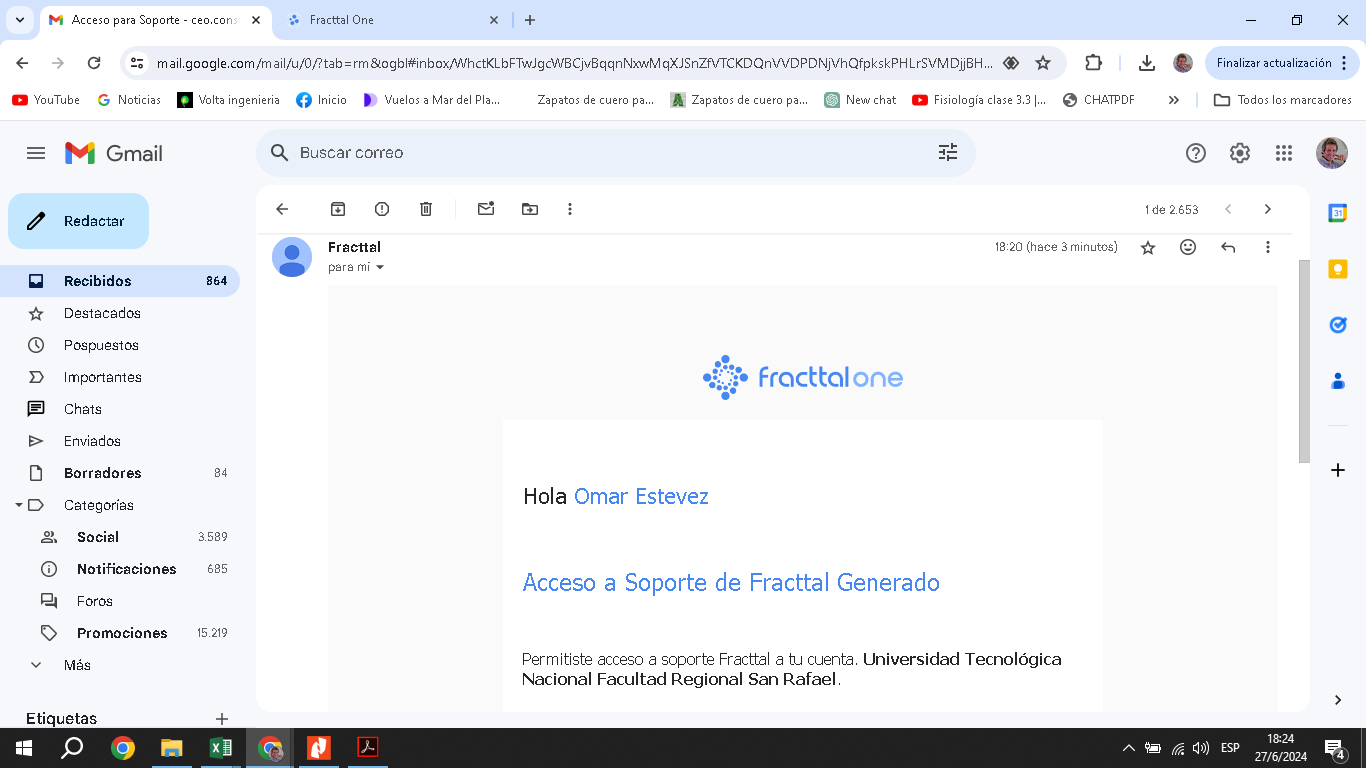1366x768 pixels.
Task: Toggle the main menu hamburger
Action: [x=36, y=153]
